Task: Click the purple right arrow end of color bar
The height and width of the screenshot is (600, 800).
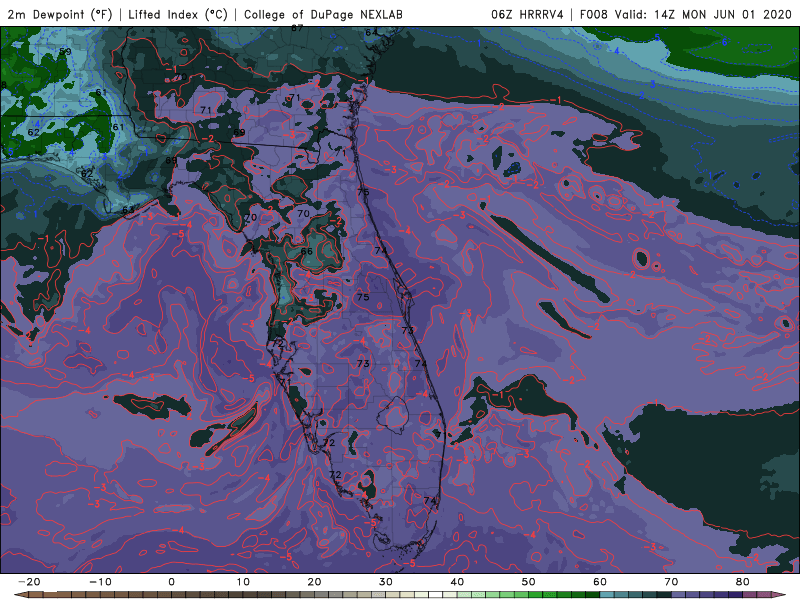Action: 780,595
